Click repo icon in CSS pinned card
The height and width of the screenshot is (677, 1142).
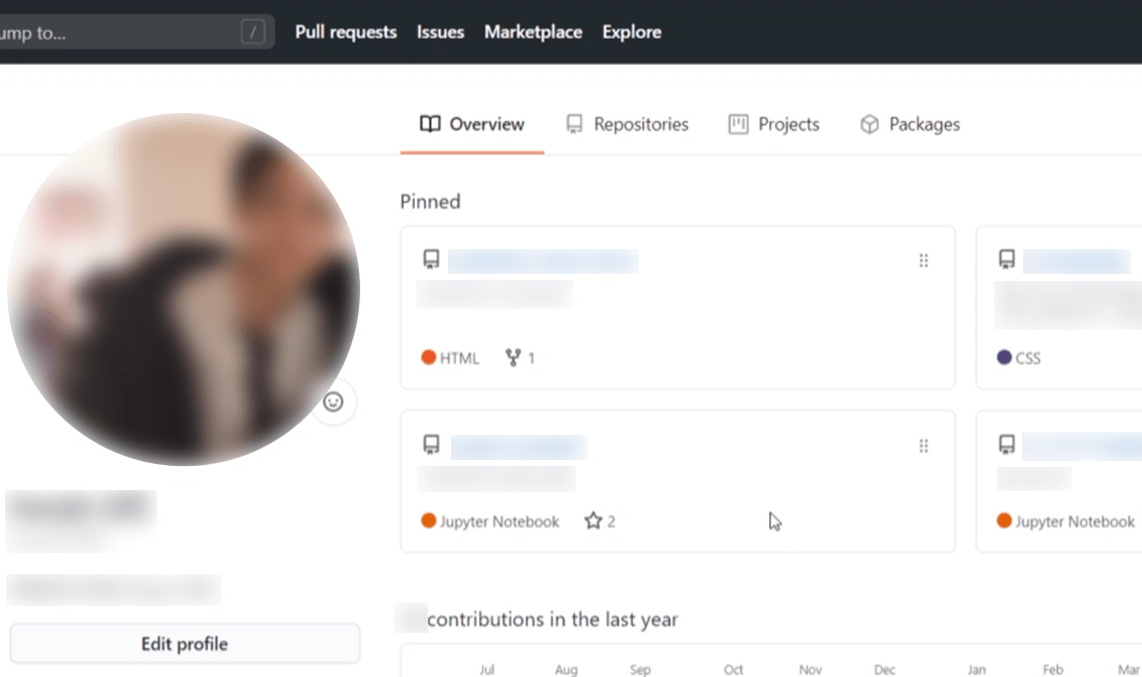pyautogui.click(x=1007, y=261)
